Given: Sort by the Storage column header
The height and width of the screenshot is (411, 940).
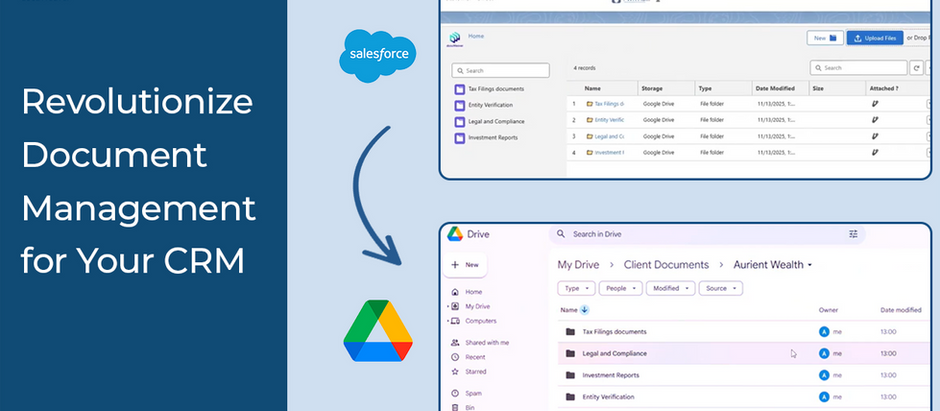Looking at the screenshot, I should tap(652, 88).
